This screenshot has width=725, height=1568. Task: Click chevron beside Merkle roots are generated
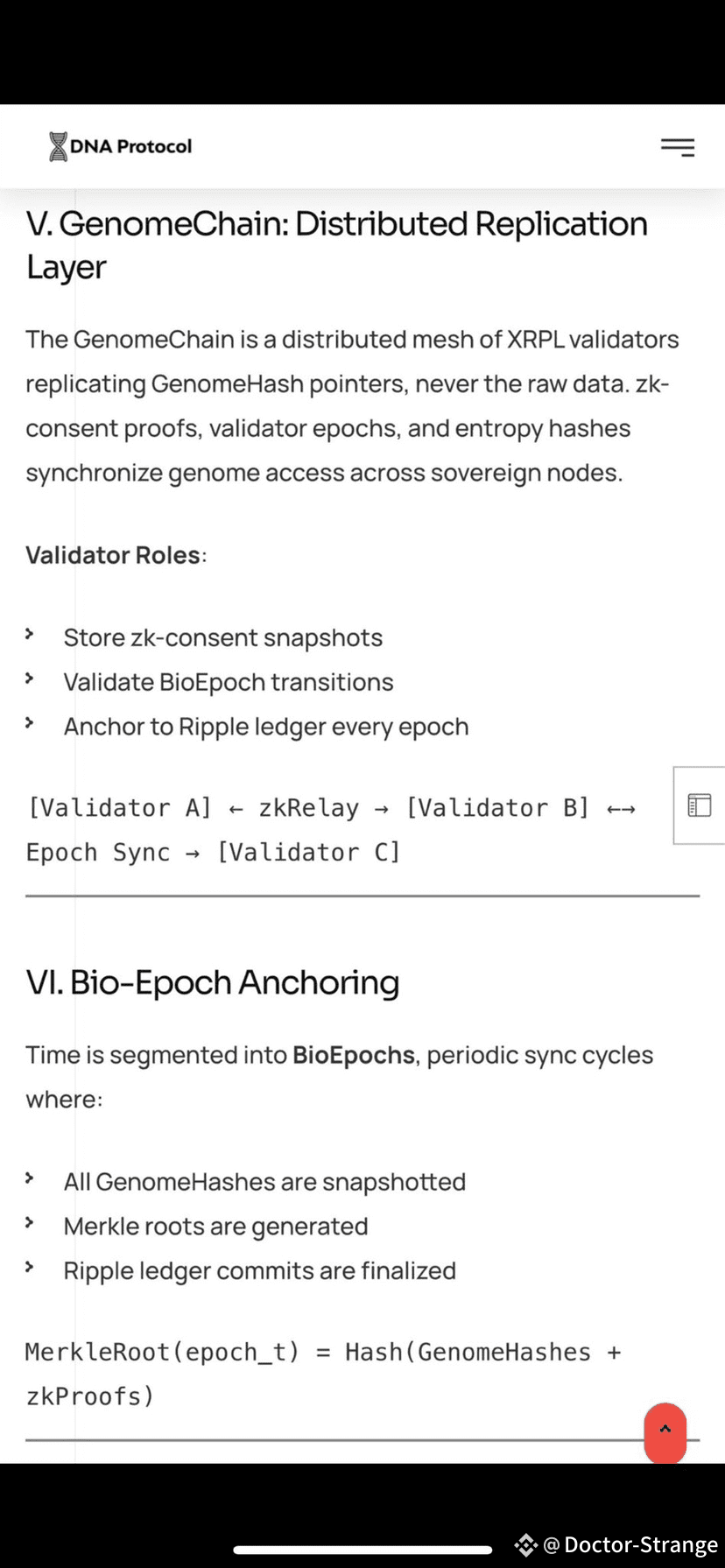click(30, 1223)
